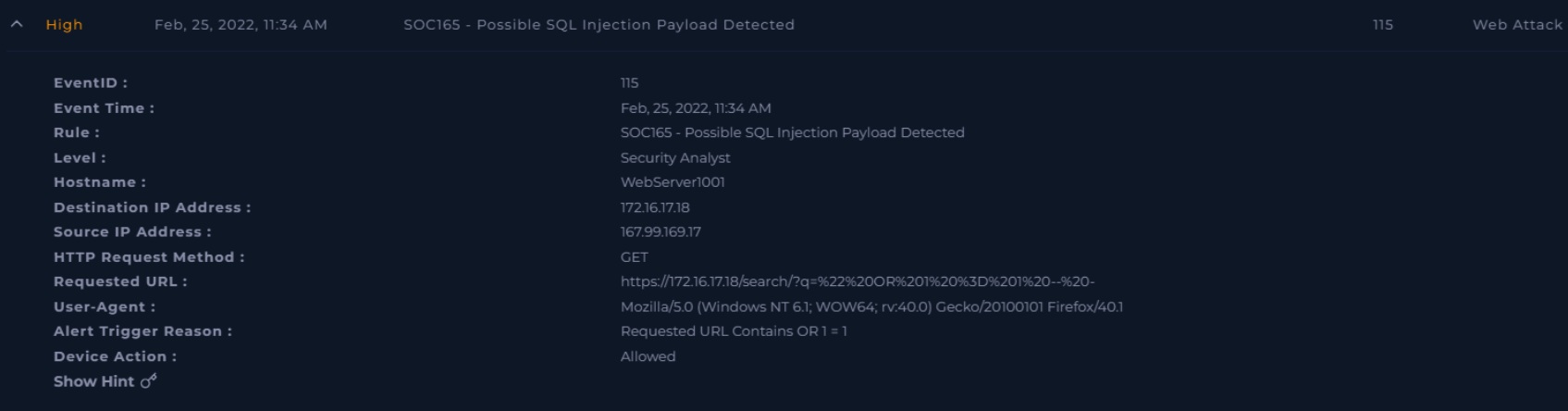The width and height of the screenshot is (1568, 411).
Task: Click the alert trigger reason text
Action: tap(734, 331)
